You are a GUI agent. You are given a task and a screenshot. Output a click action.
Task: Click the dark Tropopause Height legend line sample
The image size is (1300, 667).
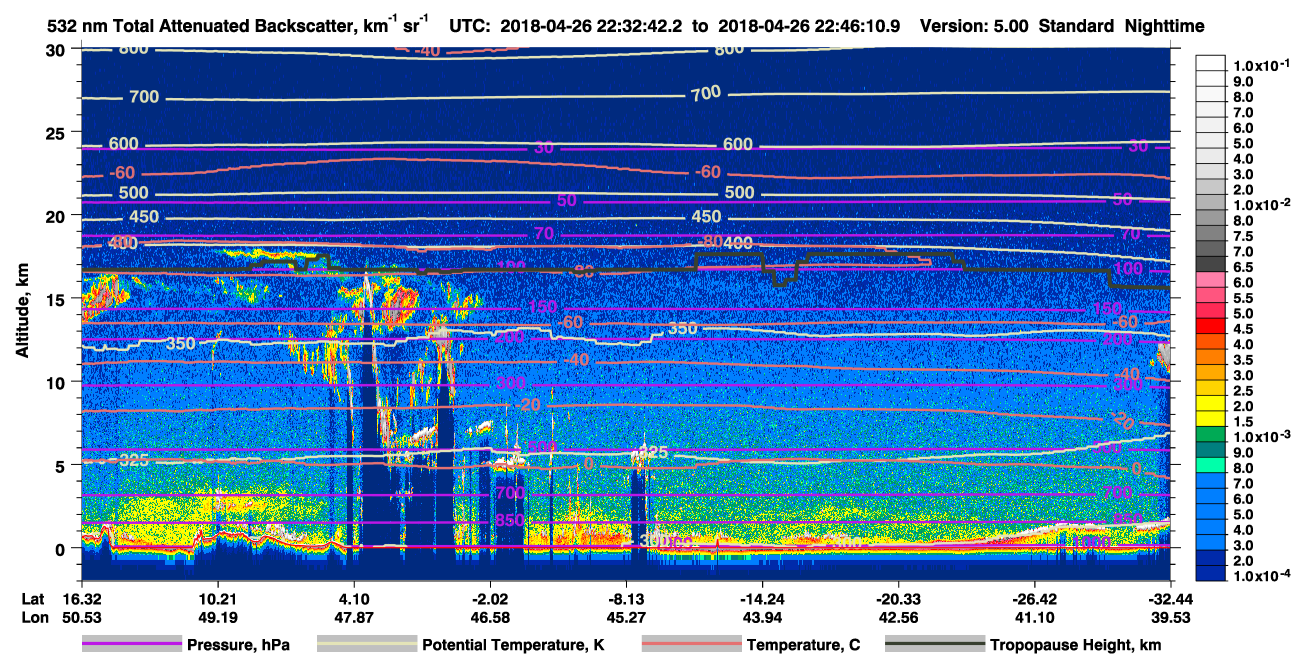pos(934,645)
